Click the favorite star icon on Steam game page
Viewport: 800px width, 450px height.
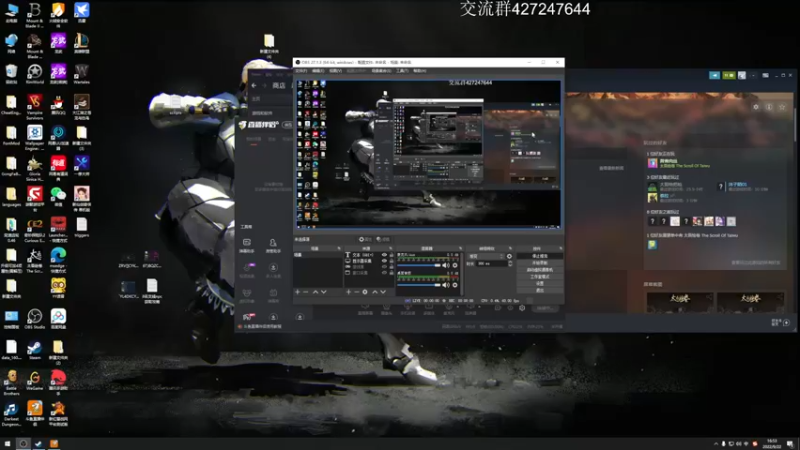pos(782,107)
